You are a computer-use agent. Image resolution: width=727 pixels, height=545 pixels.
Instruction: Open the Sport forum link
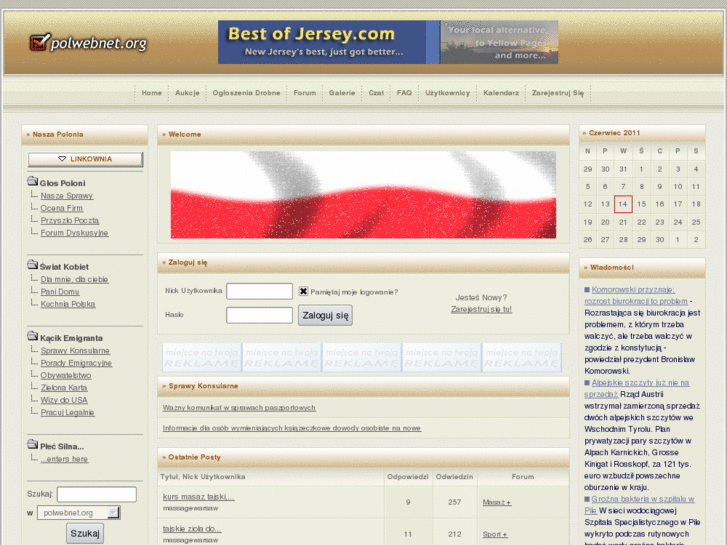(x=495, y=534)
